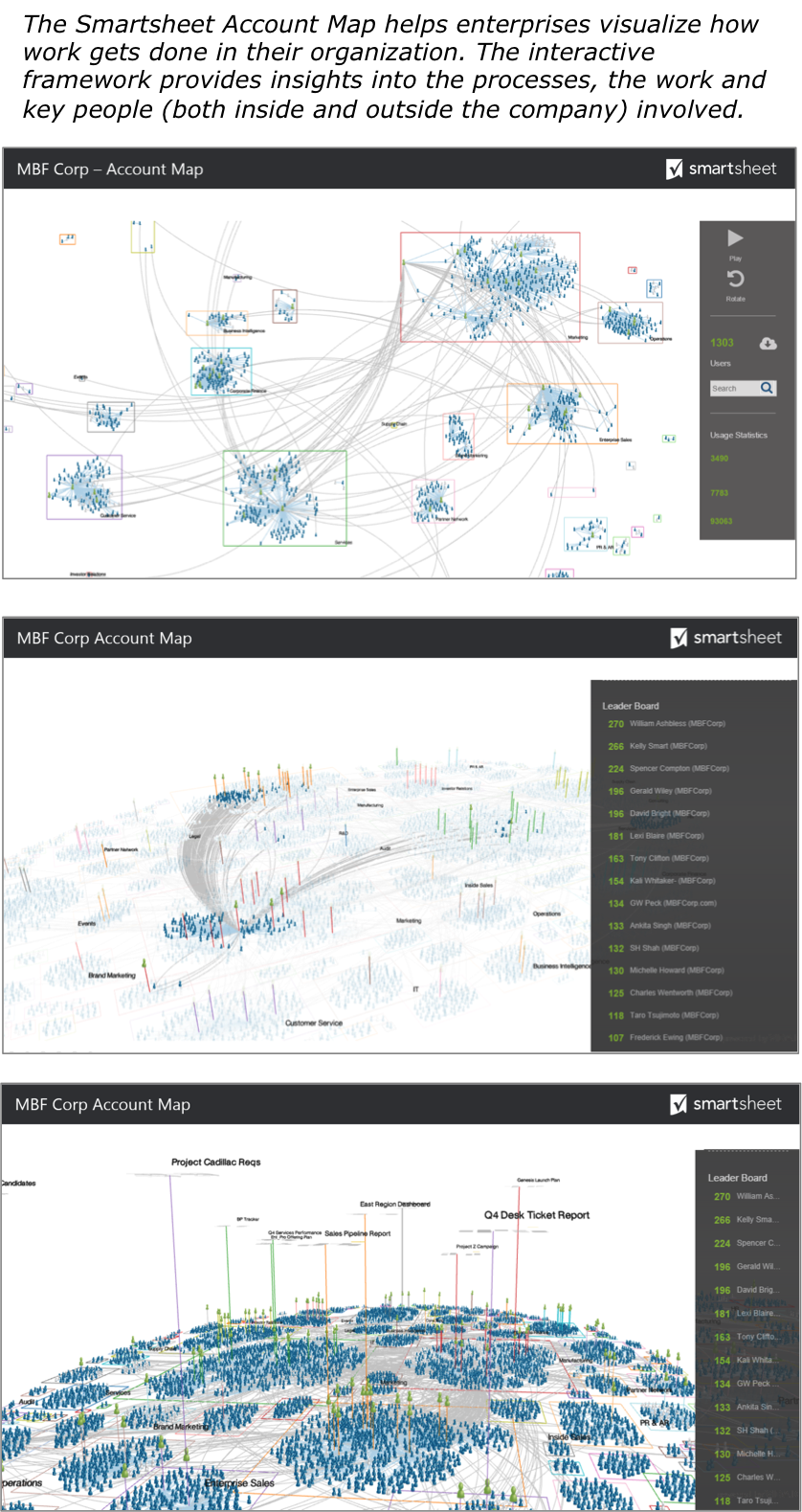Click the Sales Pipeline Report label
Screen dimensions: 802x1512
(x=357, y=1233)
